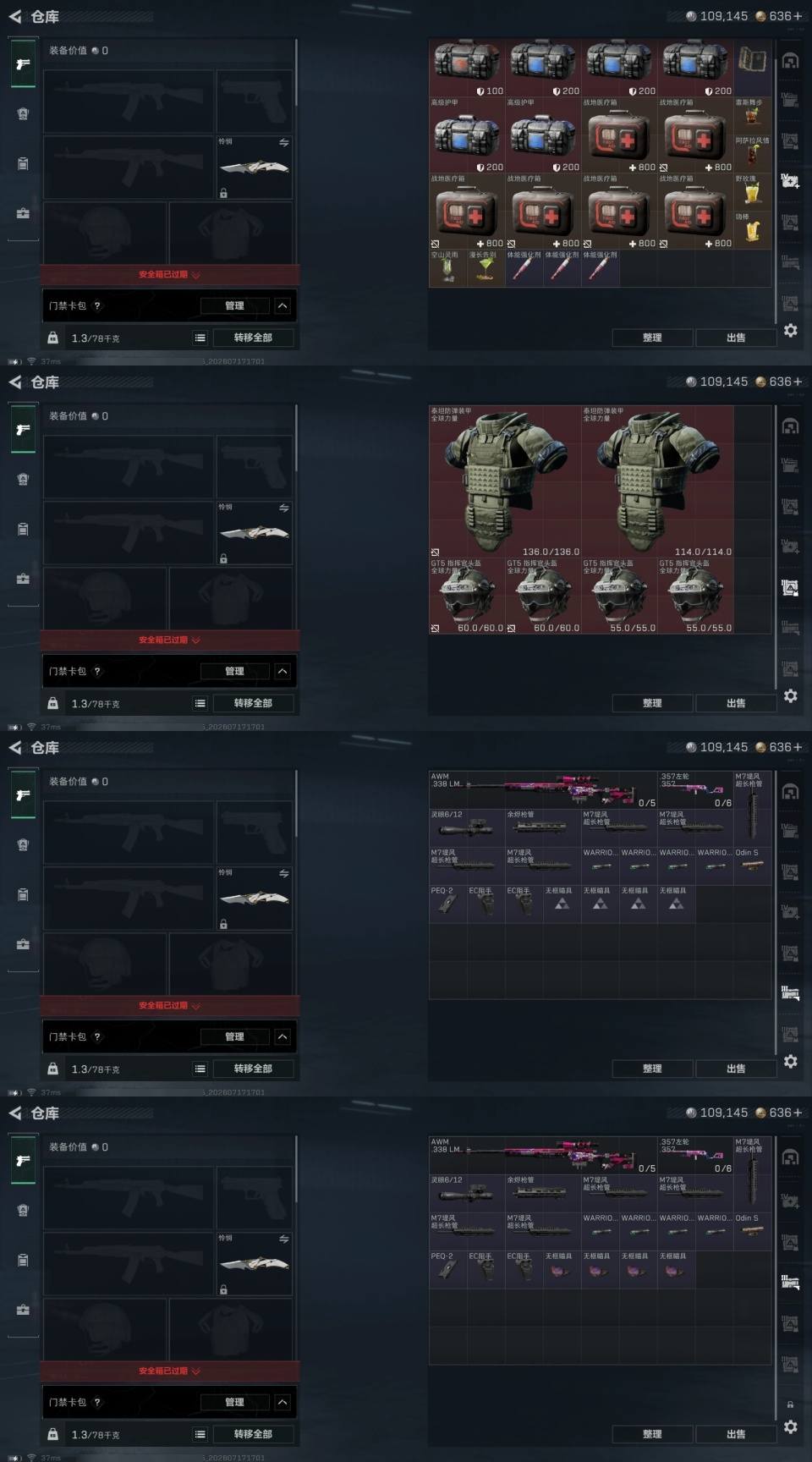Select the 野玫瑰 yellow drink item
The height and width of the screenshot is (1462, 812).
(x=753, y=192)
